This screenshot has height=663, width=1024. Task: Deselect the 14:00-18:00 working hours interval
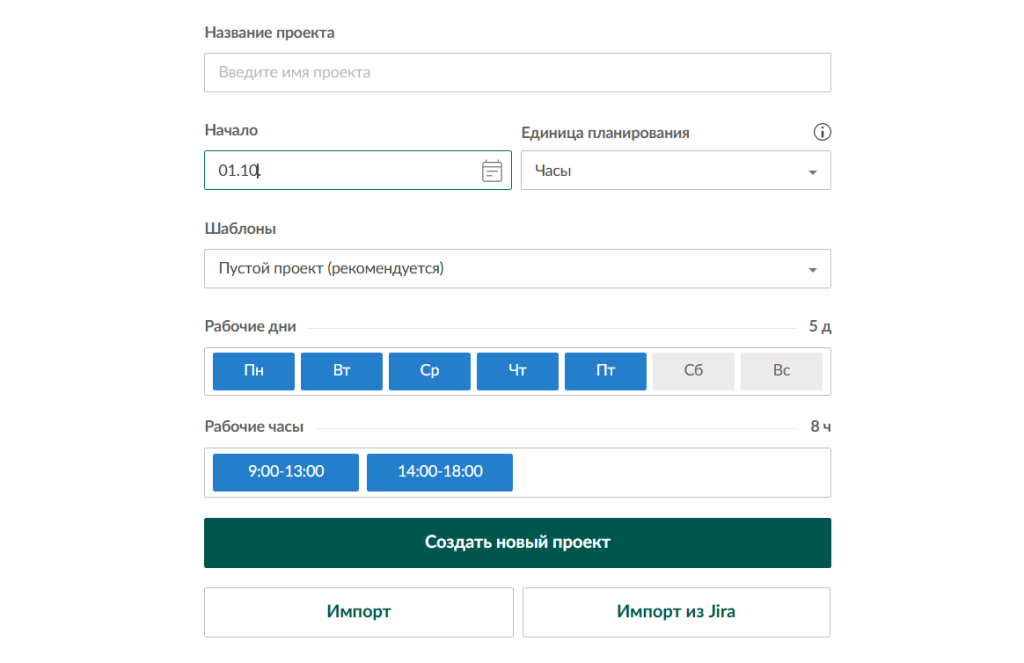[x=440, y=472]
